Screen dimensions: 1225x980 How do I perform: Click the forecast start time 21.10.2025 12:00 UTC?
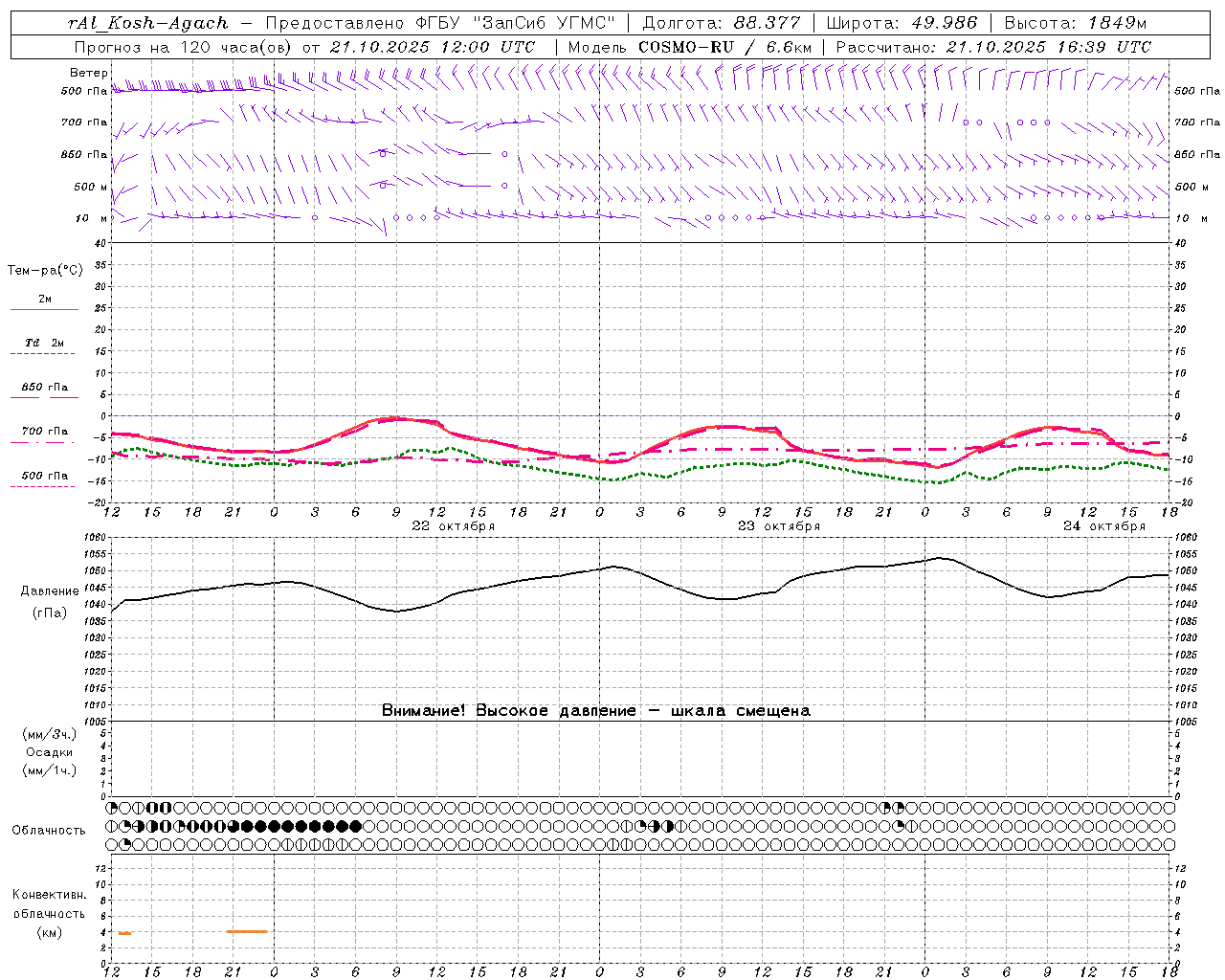click(432, 47)
